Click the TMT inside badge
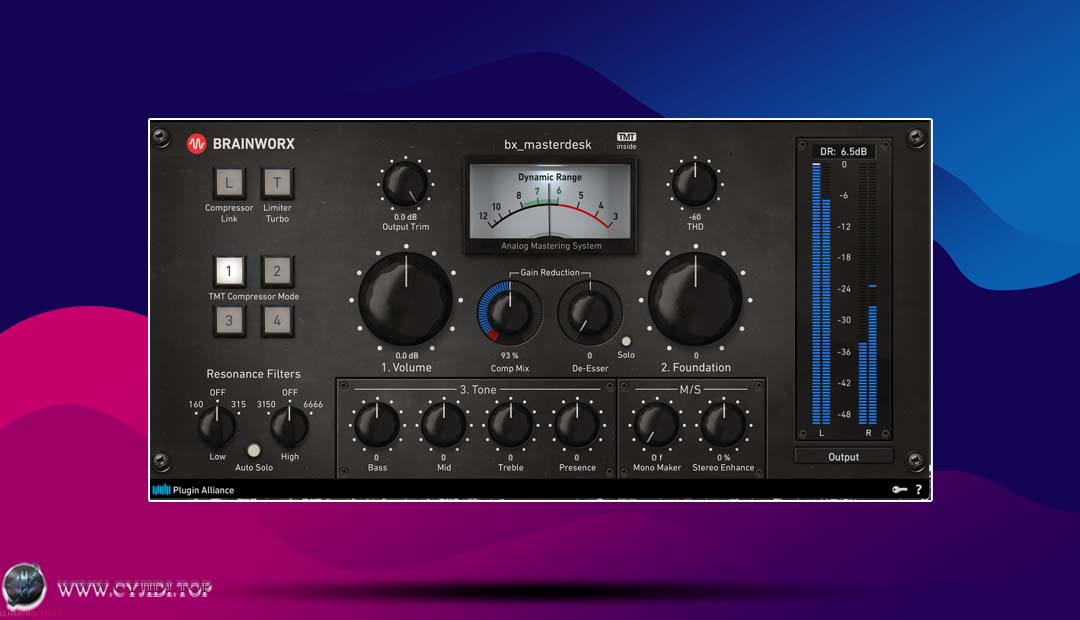 626,141
